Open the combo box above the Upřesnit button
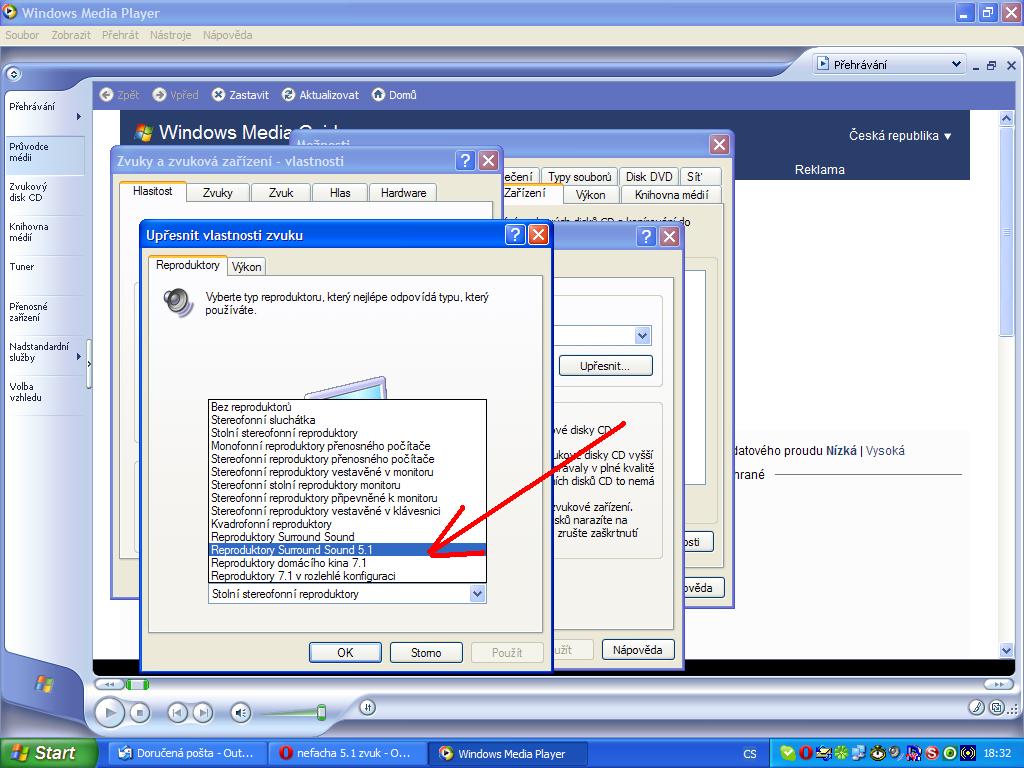1024x768 pixels. pyautogui.click(x=602, y=336)
